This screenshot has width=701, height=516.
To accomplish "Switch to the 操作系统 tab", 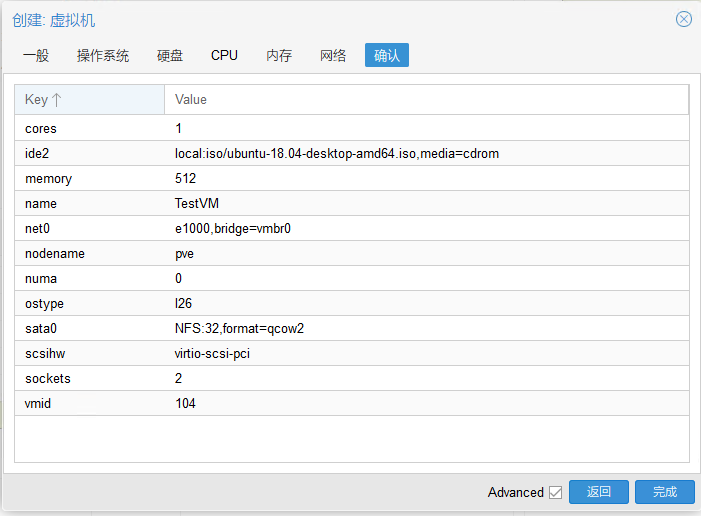I will pyautogui.click(x=103, y=55).
